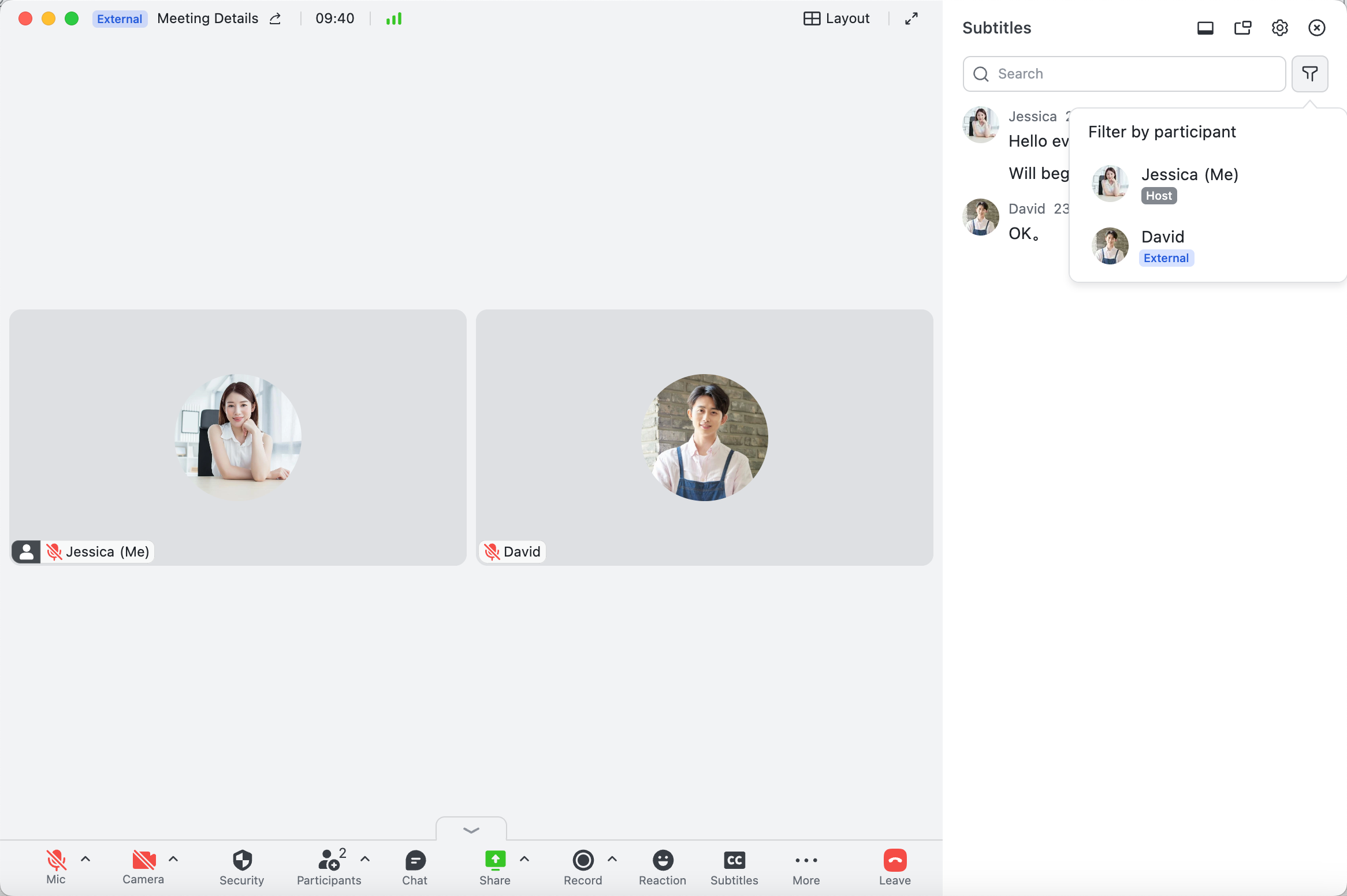Dock subtitles to bottom of screen
The image size is (1347, 896).
point(1205,28)
